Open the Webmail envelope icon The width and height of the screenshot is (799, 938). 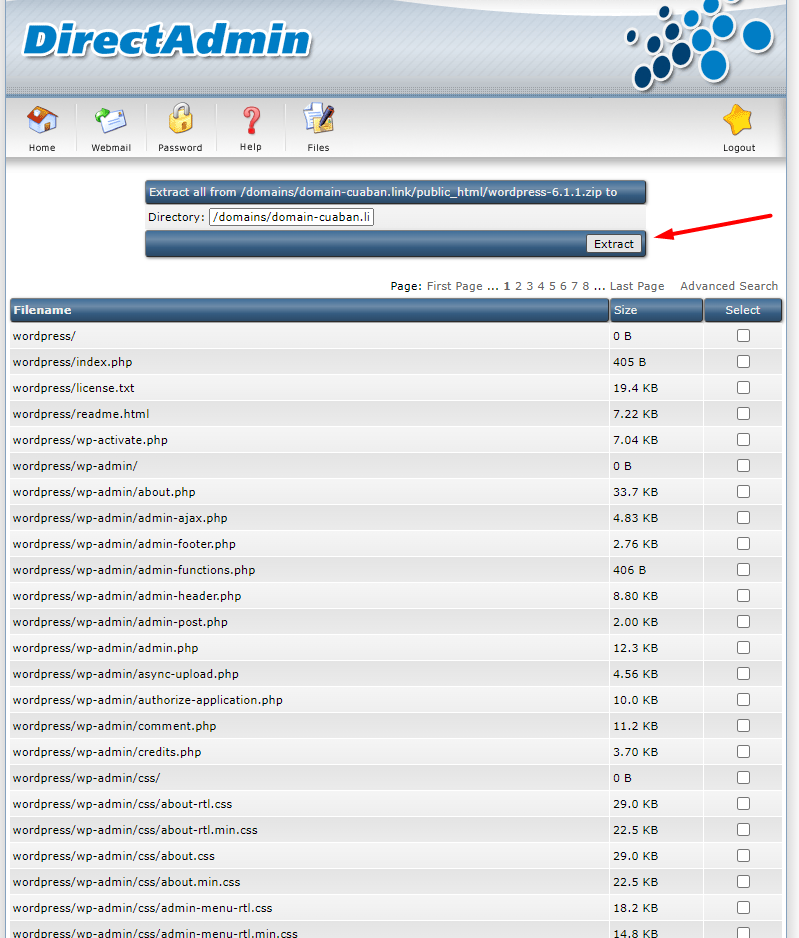[x=111, y=120]
